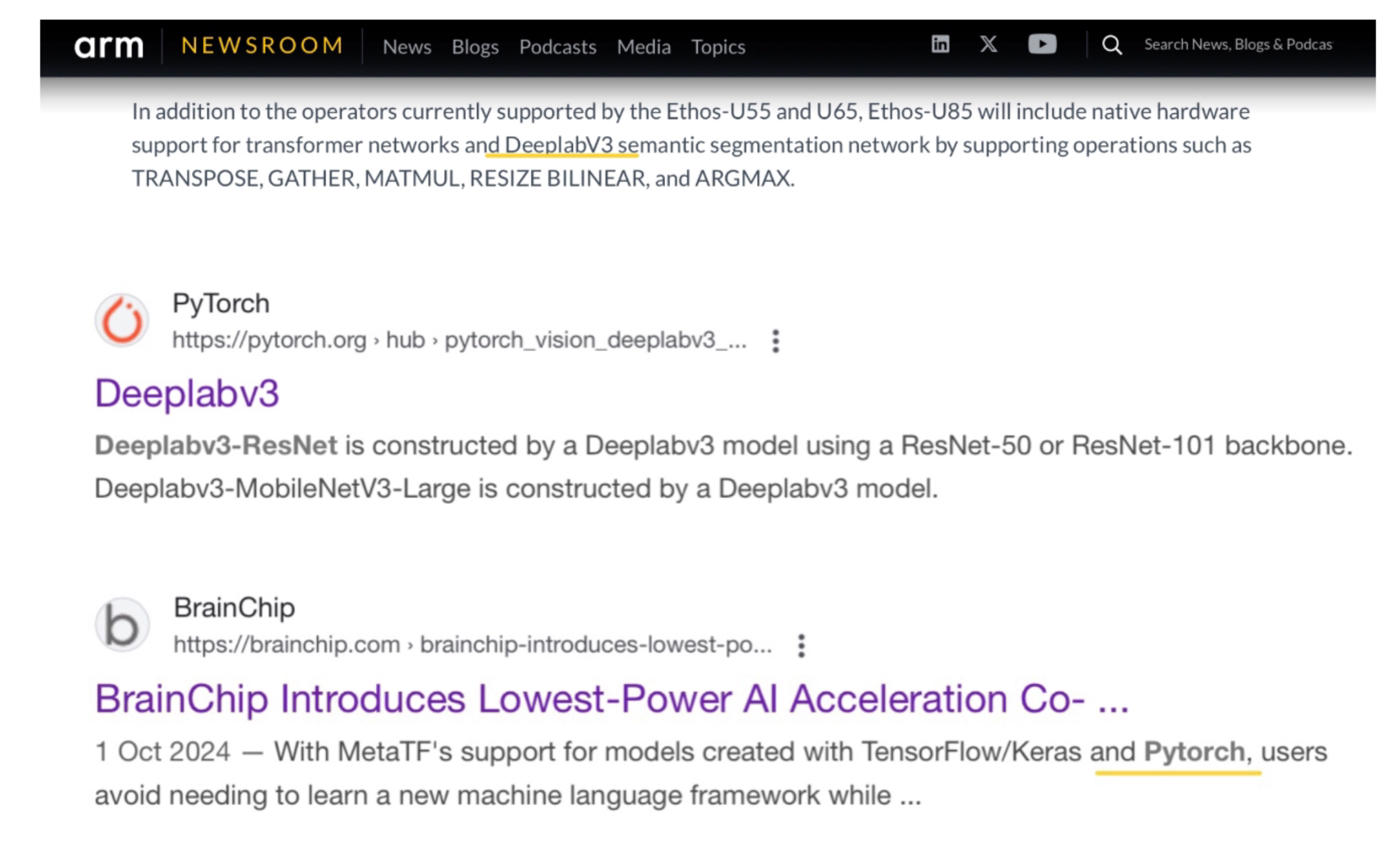Viewport: 1400px width, 845px height.
Task: Open BrainChip Introduces Lowest-Power AI Acceleration link
Action: point(612,698)
